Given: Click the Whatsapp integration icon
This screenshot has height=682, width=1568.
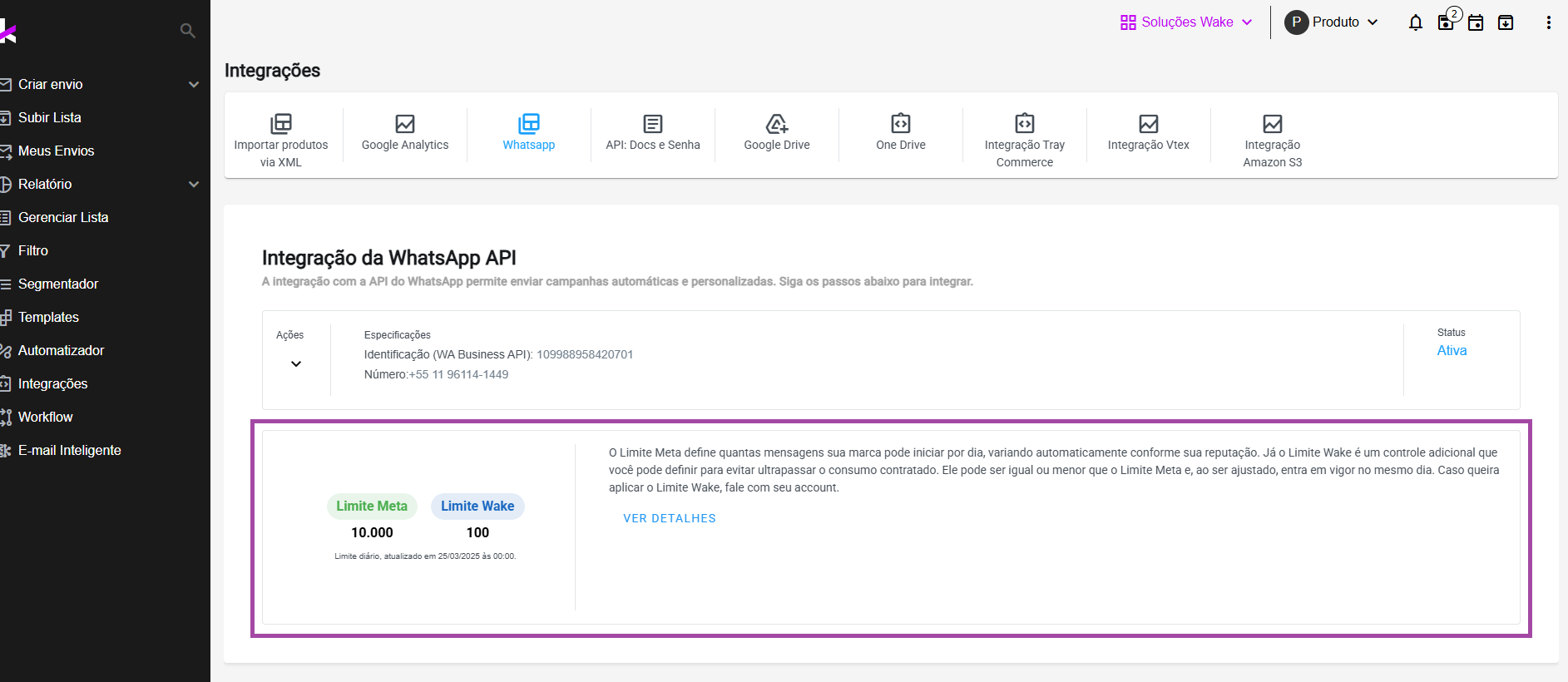Looking at the screenshot, I should coord(529,124).
